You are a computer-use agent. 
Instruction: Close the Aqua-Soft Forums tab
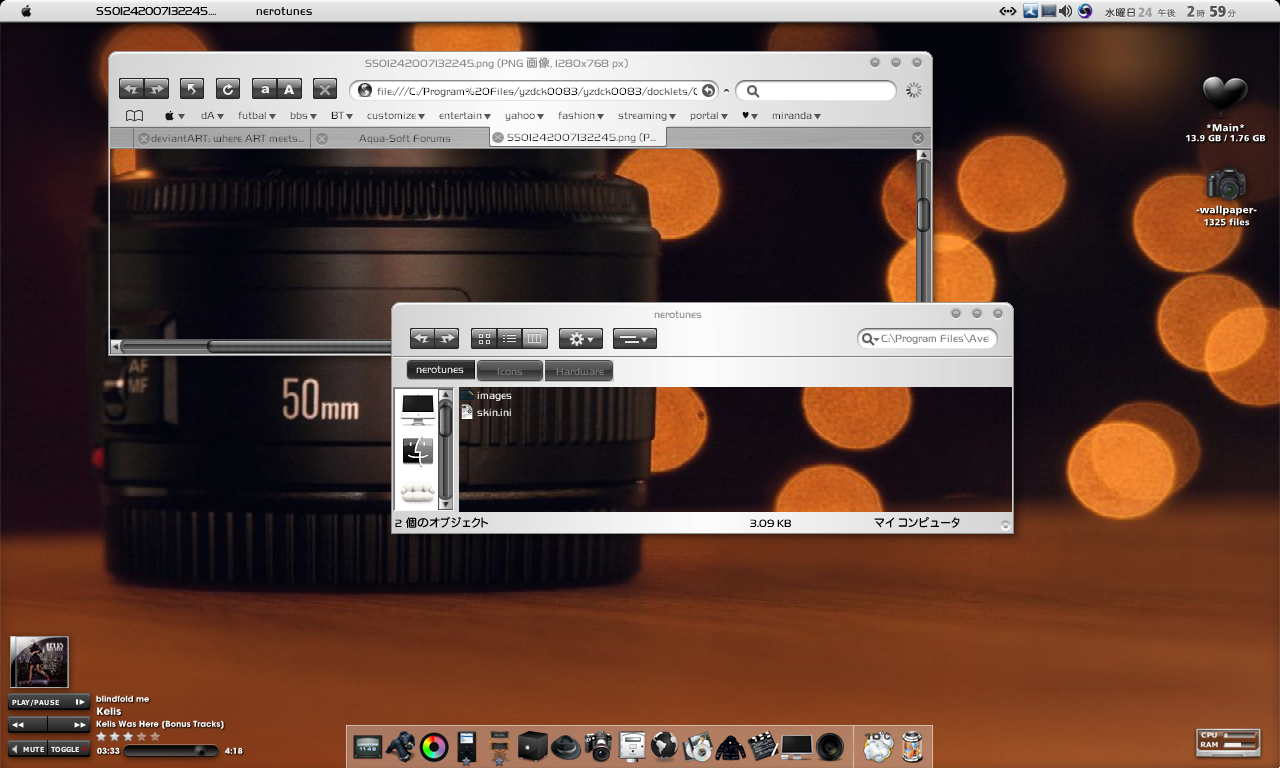(322, 138)
